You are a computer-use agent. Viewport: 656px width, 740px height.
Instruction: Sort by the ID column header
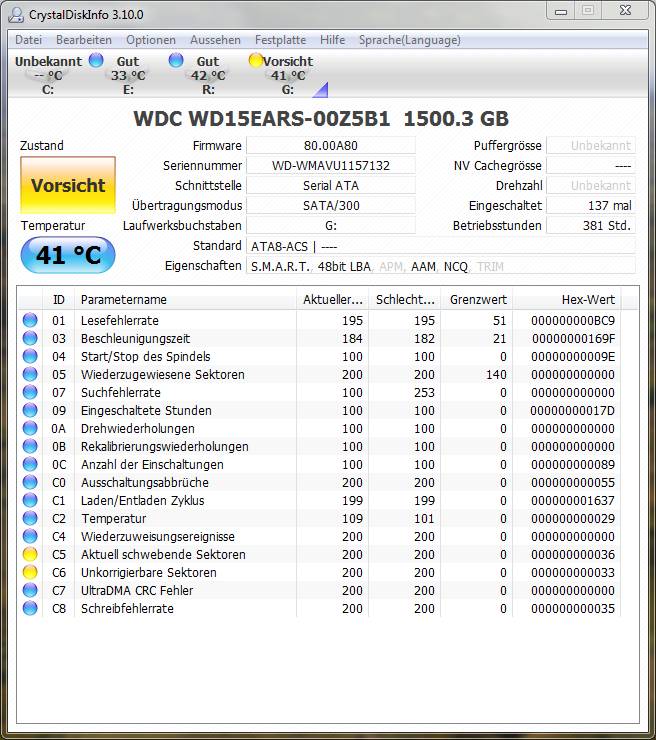[59, 300]
